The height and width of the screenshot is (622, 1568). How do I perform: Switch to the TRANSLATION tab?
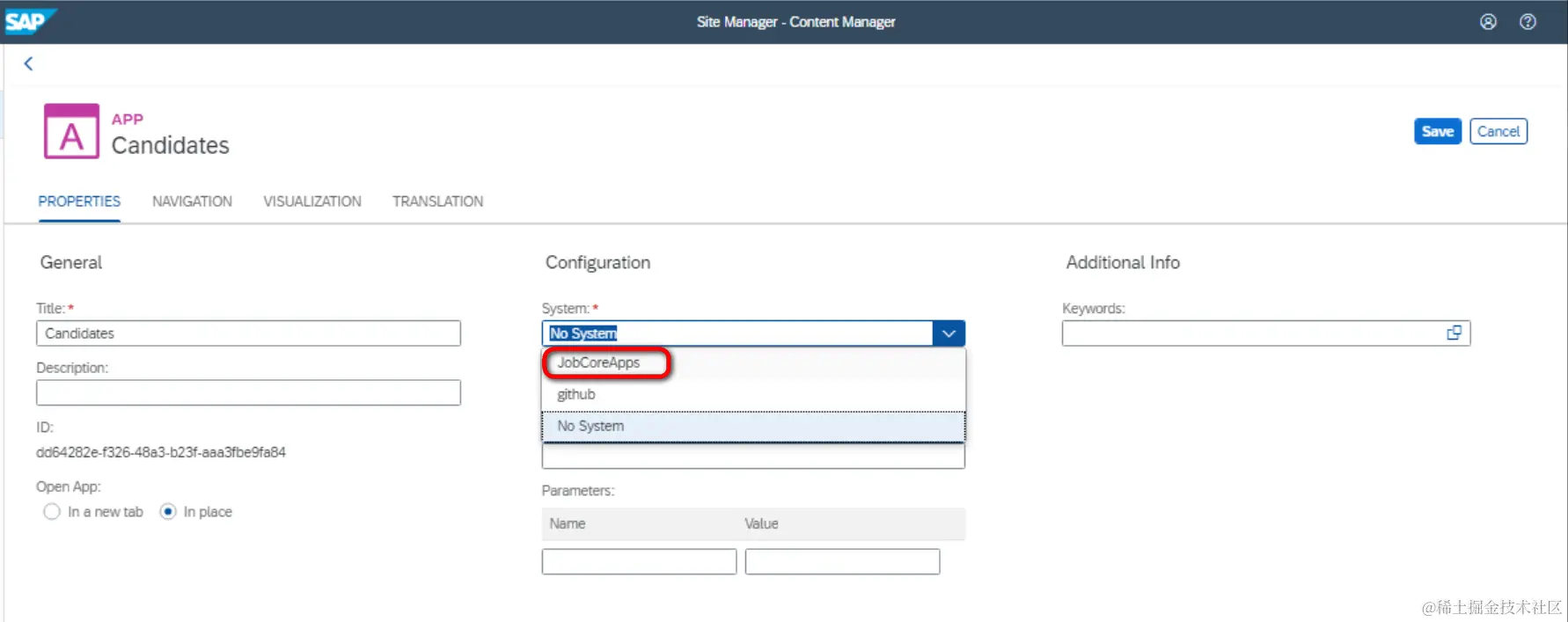point(437,201)
